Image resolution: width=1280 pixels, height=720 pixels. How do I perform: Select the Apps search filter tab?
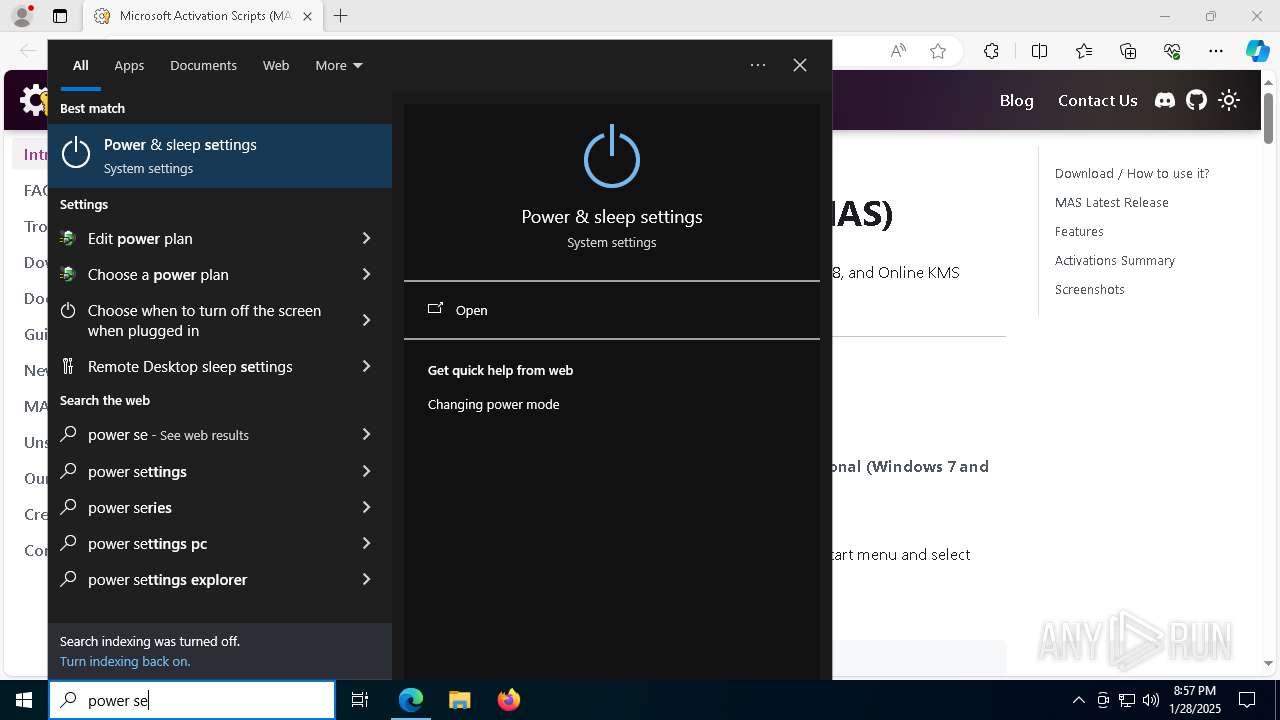pos(129,65)
